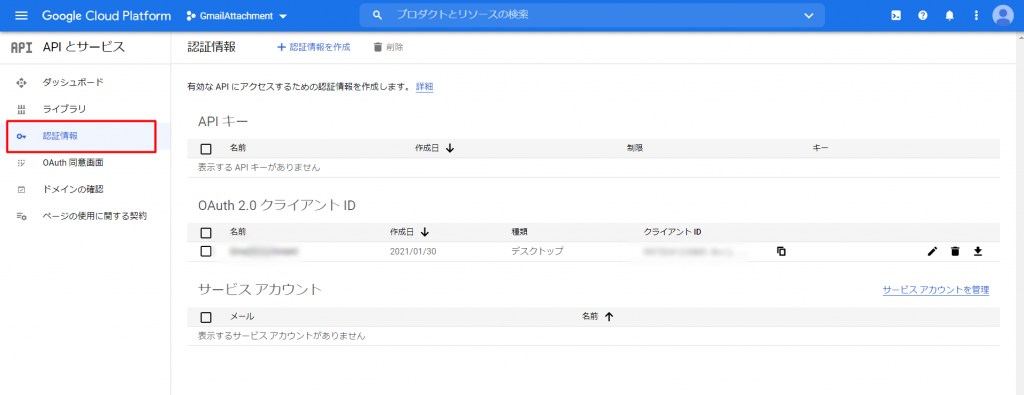The image size is (1024, 395).
Task: Open ダッシュボード in sidebar
Action: tap(73, 82)
